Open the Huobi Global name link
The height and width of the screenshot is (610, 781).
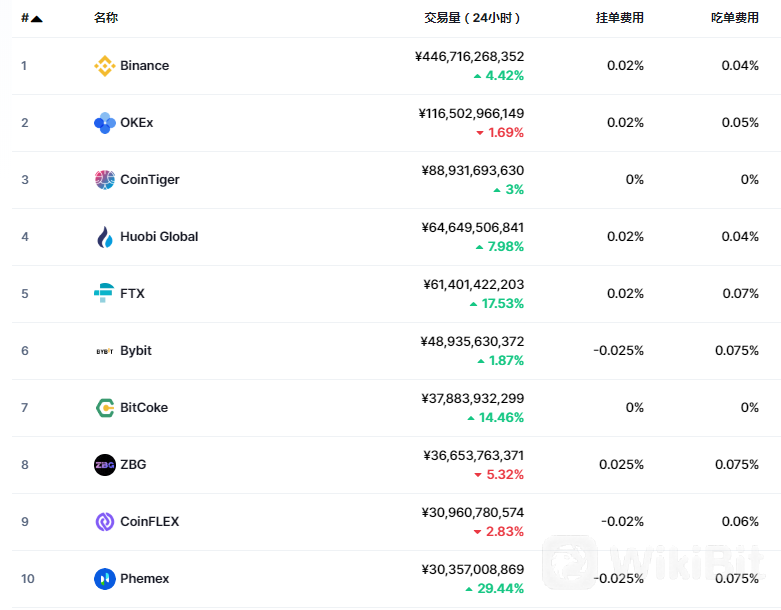[159, 237]
